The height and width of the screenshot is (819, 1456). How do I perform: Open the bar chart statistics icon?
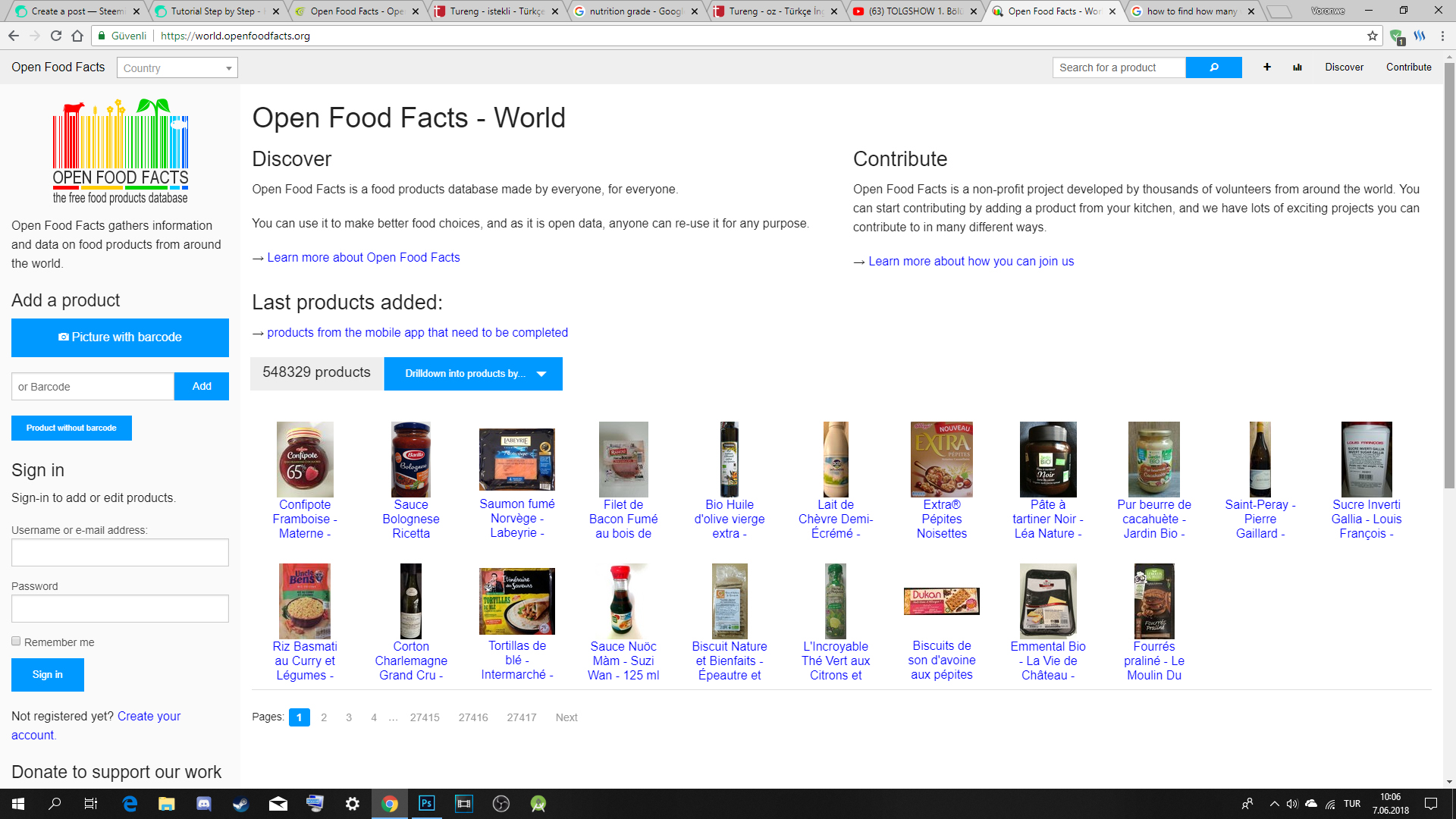pos(1298,67)
